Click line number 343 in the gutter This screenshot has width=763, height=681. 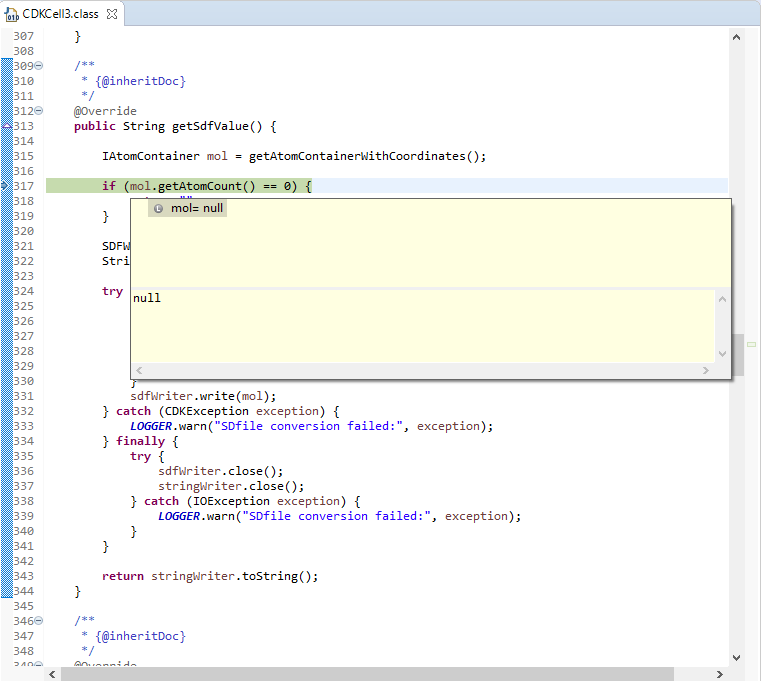click(23, 576)
